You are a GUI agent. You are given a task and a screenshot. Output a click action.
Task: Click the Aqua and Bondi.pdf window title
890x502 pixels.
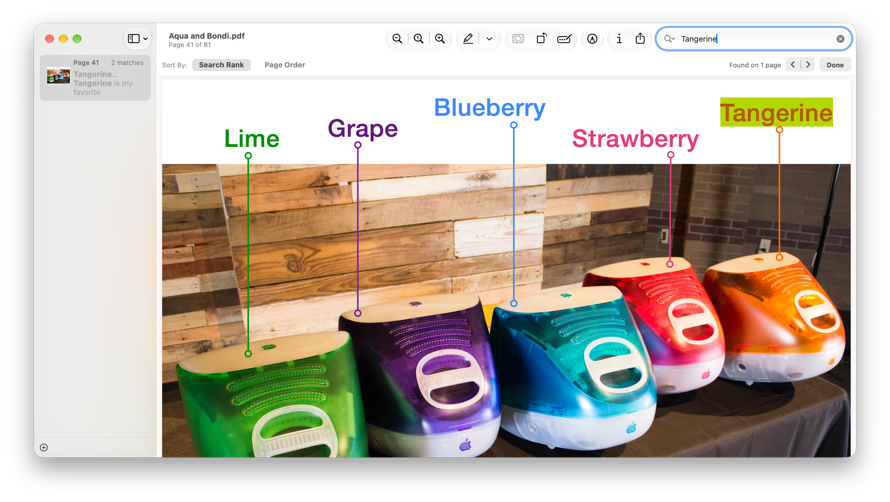207,35
